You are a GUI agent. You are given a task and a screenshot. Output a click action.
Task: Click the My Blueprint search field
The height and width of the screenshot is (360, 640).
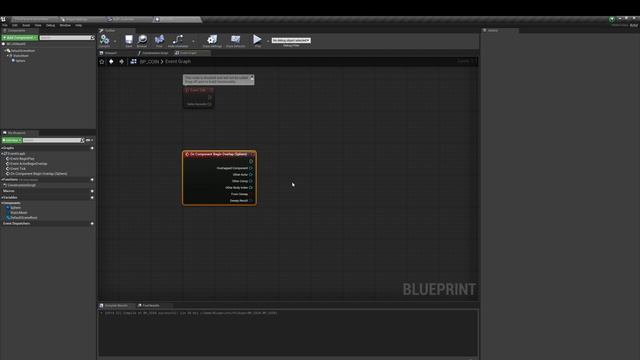[x=53, y=140]
